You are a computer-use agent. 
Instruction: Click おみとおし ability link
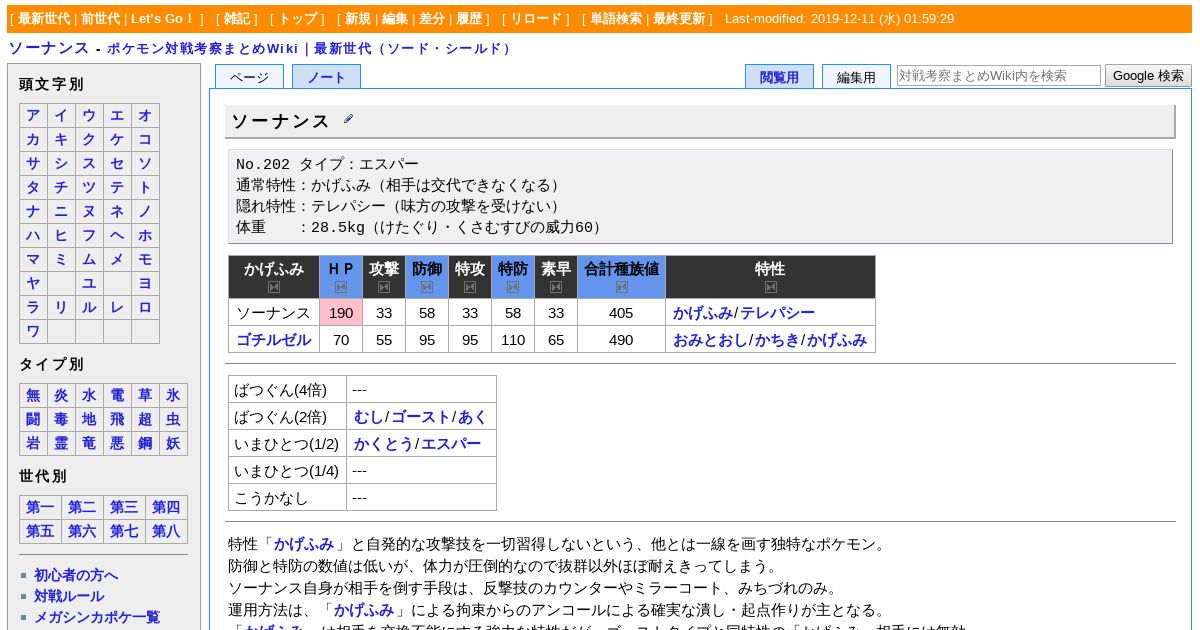click(x=710, y=340)
